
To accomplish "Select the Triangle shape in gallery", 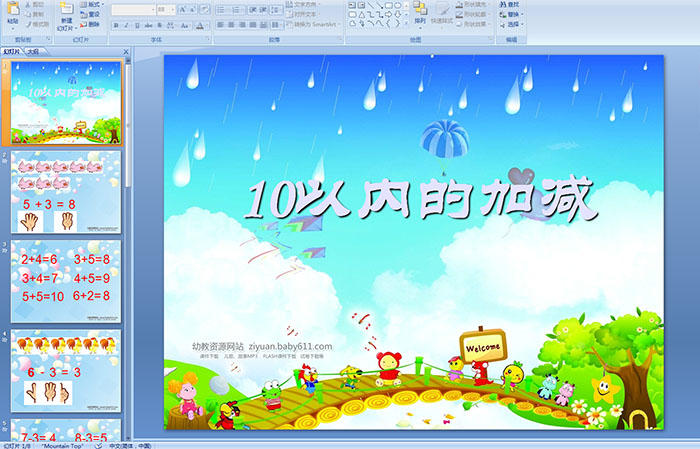I will [x=362, y=15].
